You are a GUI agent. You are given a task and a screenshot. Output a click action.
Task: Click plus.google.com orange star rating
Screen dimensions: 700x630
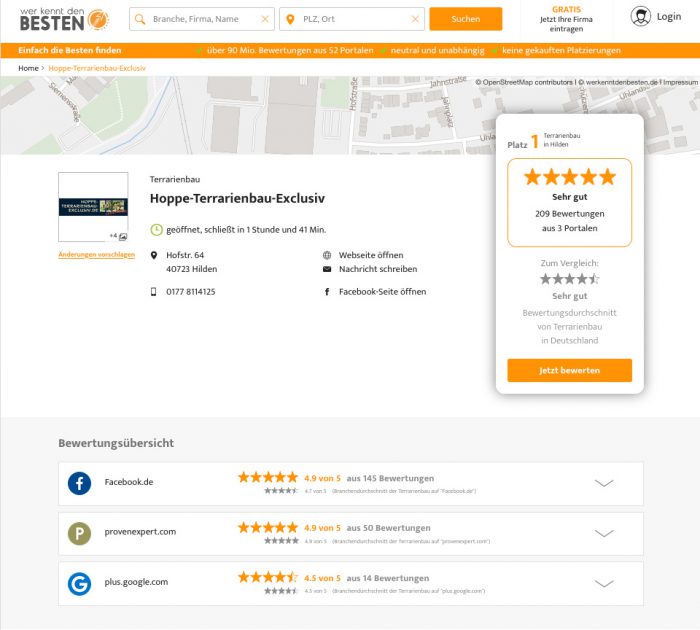(268, 578)
